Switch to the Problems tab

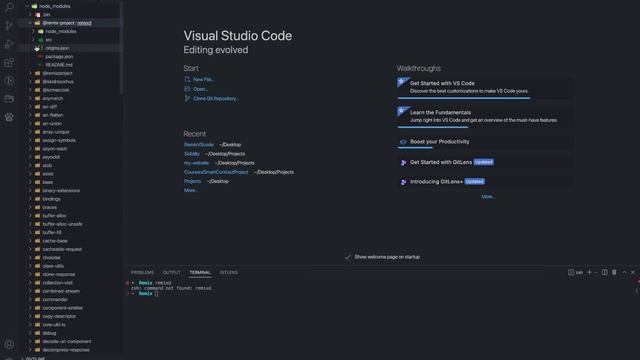(x=142, y=272)
